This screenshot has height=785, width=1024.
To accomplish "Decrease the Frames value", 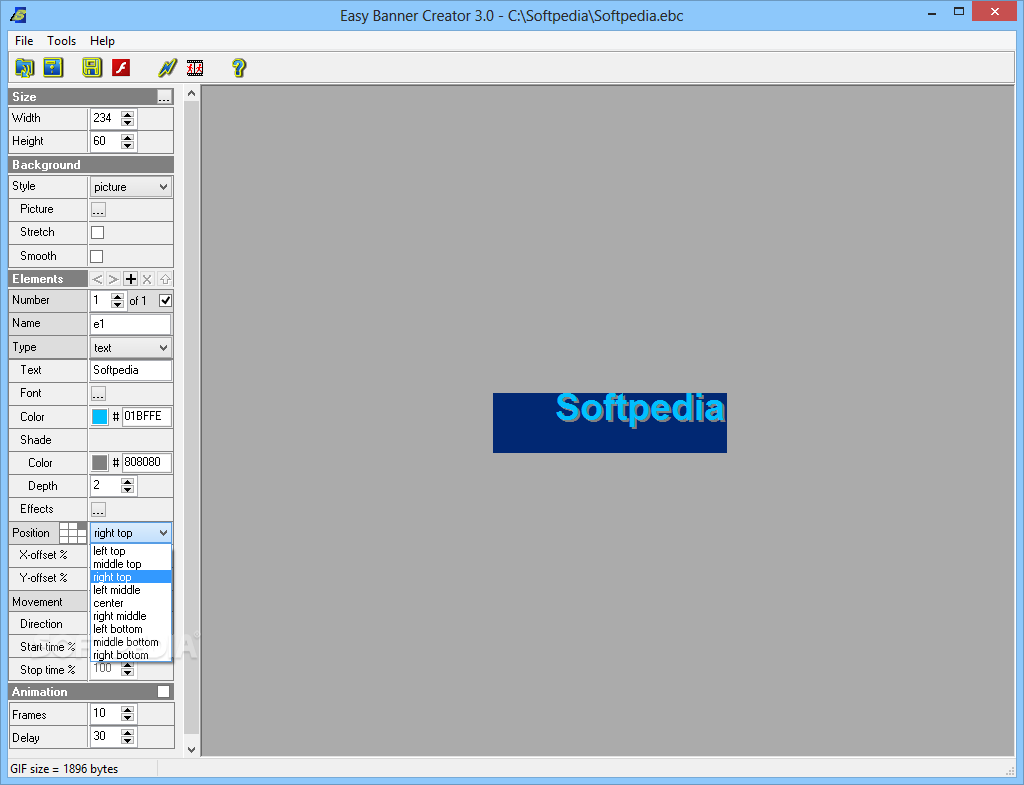I will pos(128,718).
